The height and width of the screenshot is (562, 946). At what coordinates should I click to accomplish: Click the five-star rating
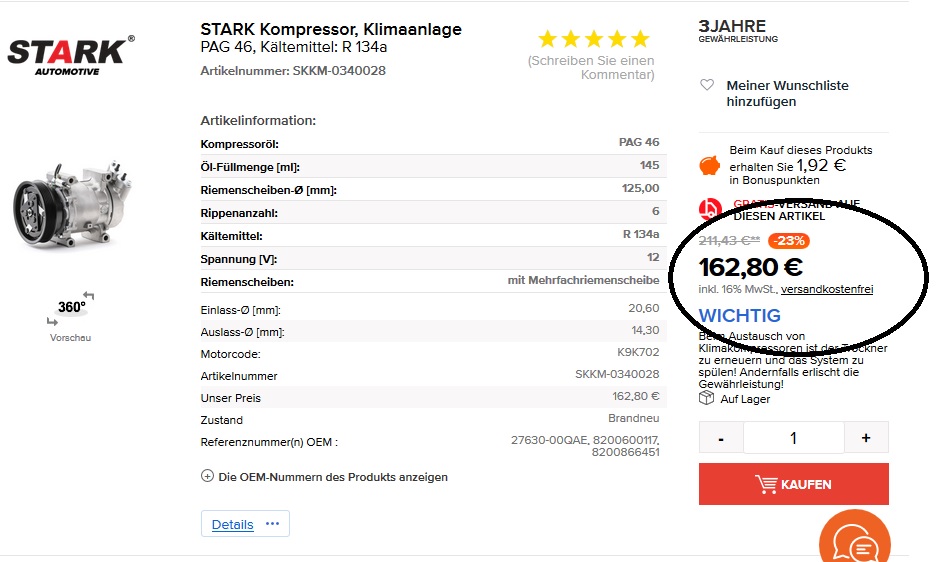pyautogui.click(x=593, y=40)
